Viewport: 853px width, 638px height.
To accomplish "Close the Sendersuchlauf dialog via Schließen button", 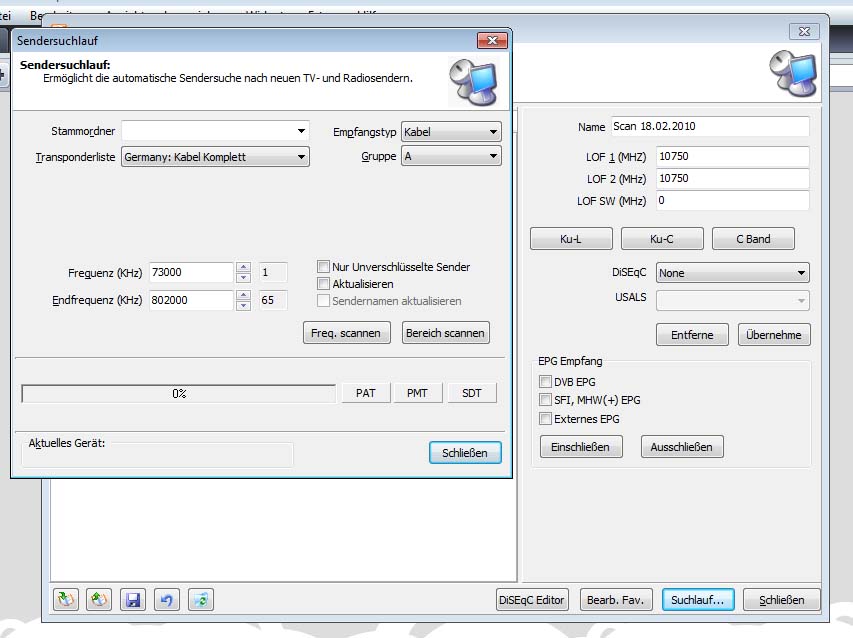I will point(465,453).
